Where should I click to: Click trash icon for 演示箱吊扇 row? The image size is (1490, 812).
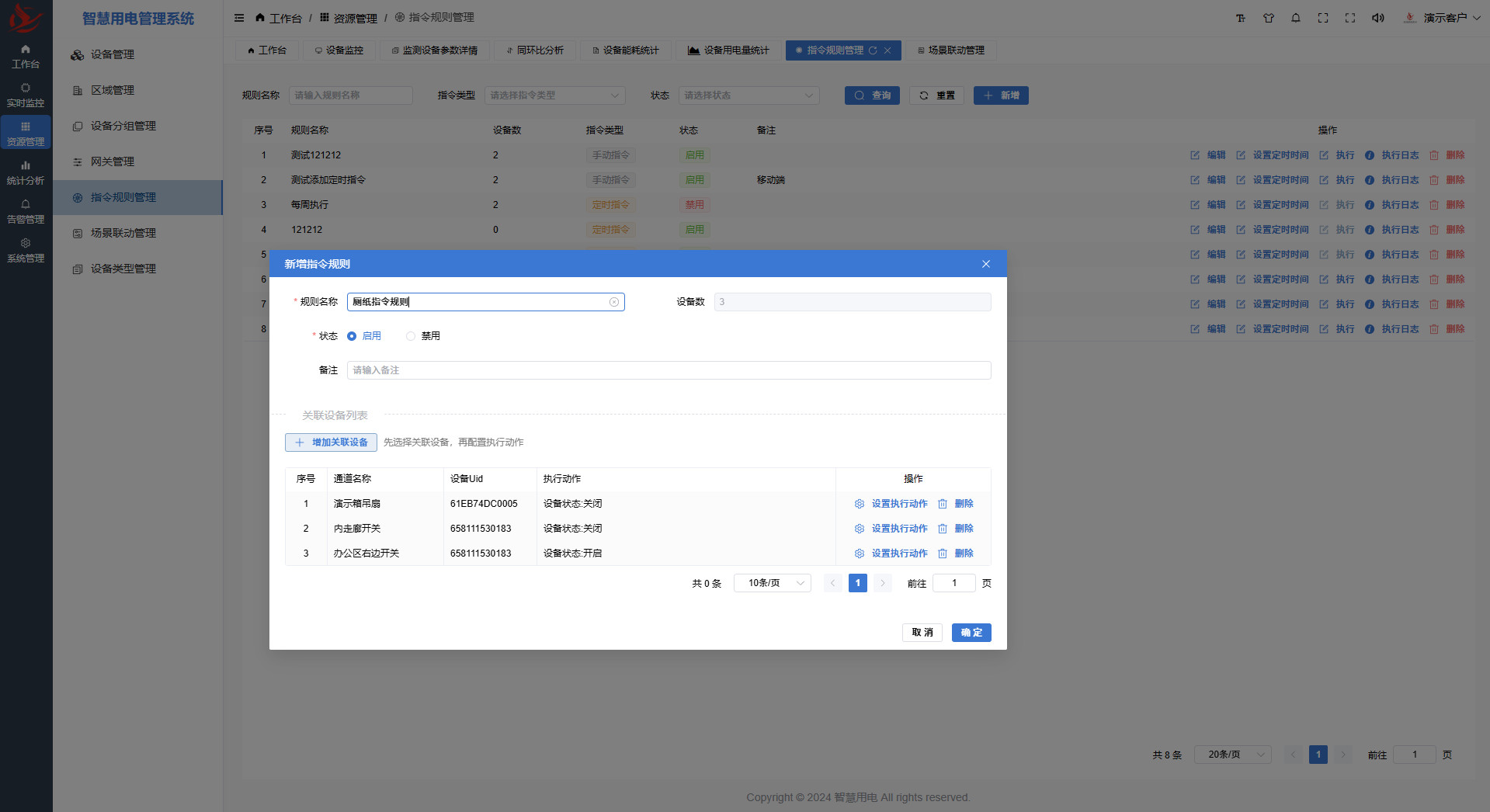[943, 504]
